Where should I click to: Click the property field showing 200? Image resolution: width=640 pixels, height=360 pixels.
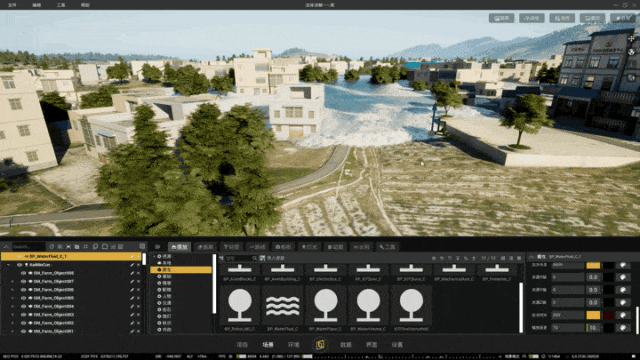coord(568,315)
